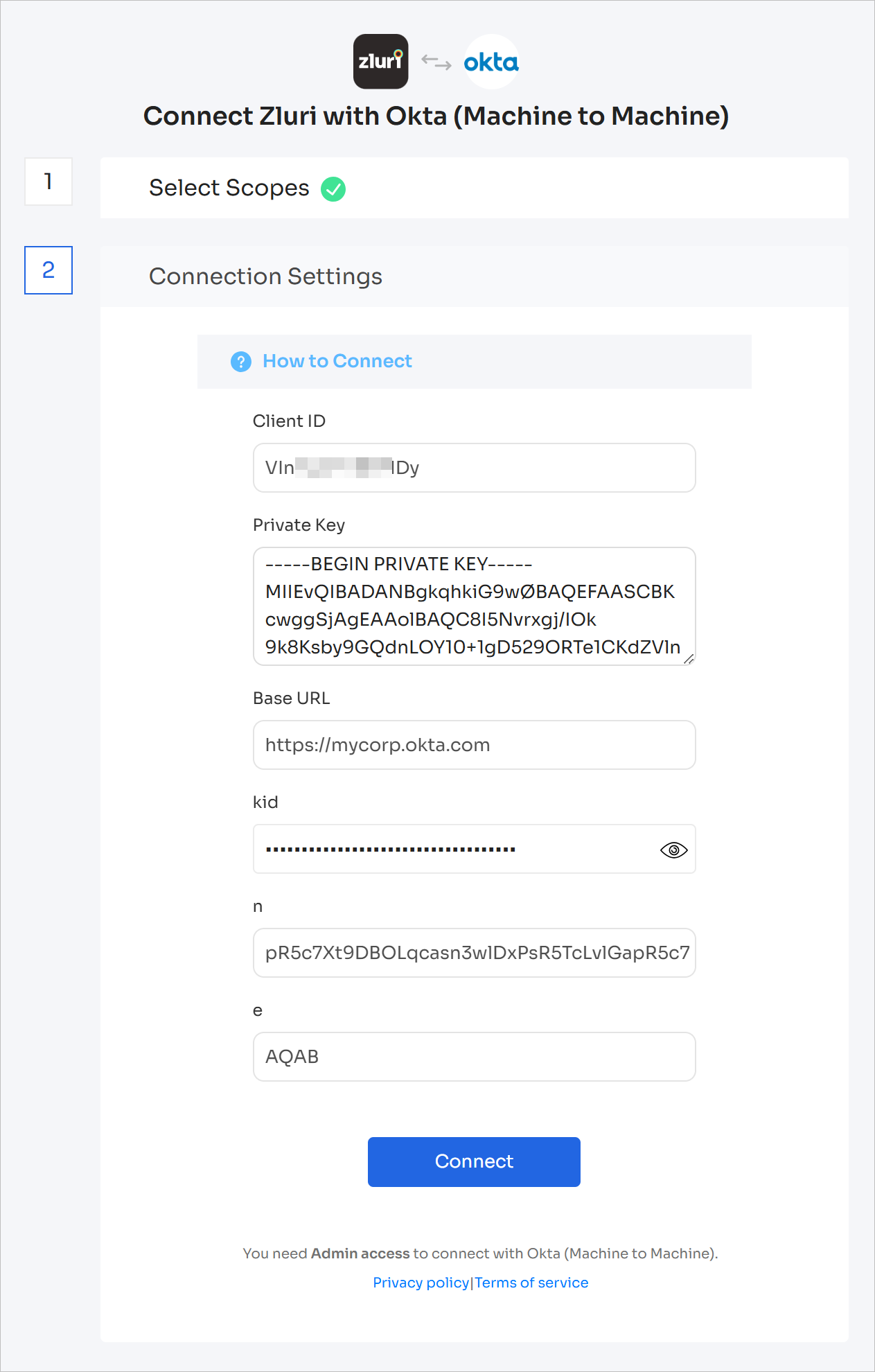Click the Private Key label
The image size is (875, 1372).
(299, 525)
